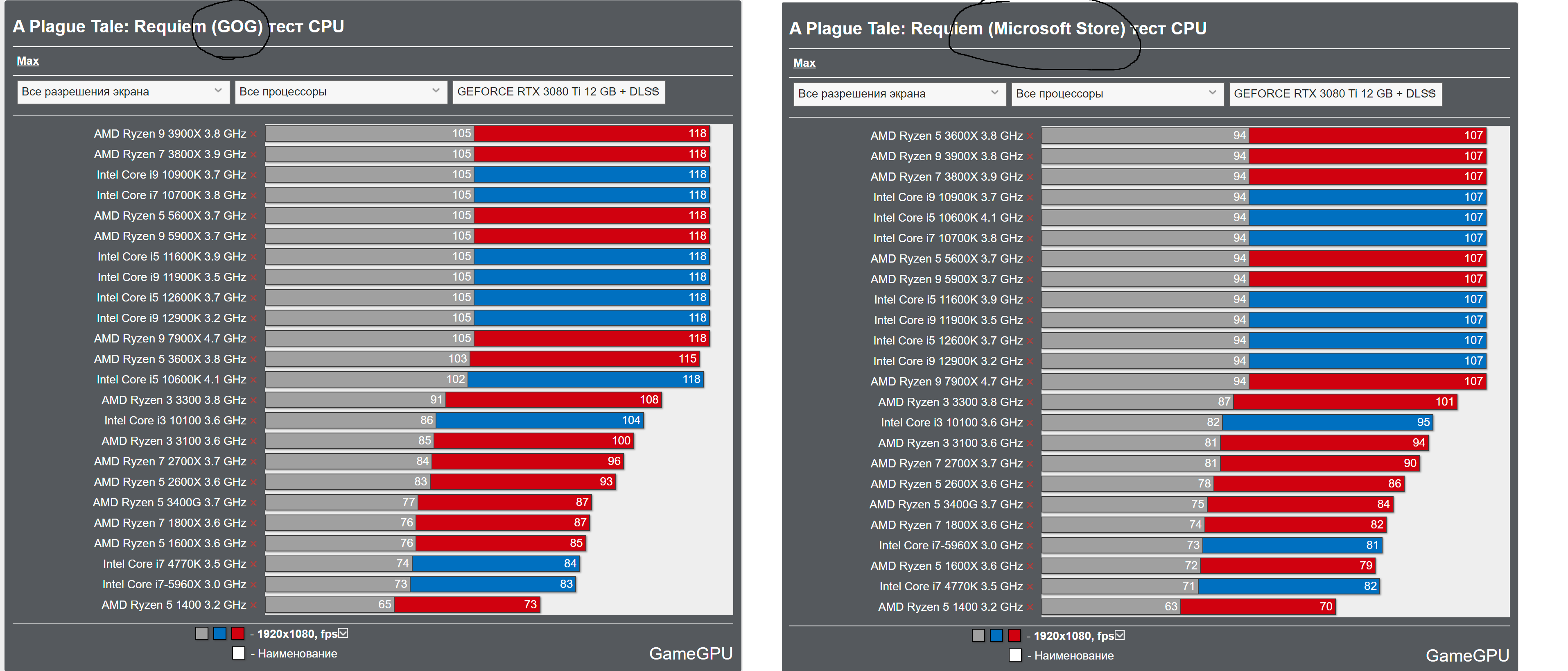Click GEFORCE RTX 3080 Ti button in Microsoft Store chart
Image resolution: width=1568 pixels, height=671 pixels.
[1335, 94]
